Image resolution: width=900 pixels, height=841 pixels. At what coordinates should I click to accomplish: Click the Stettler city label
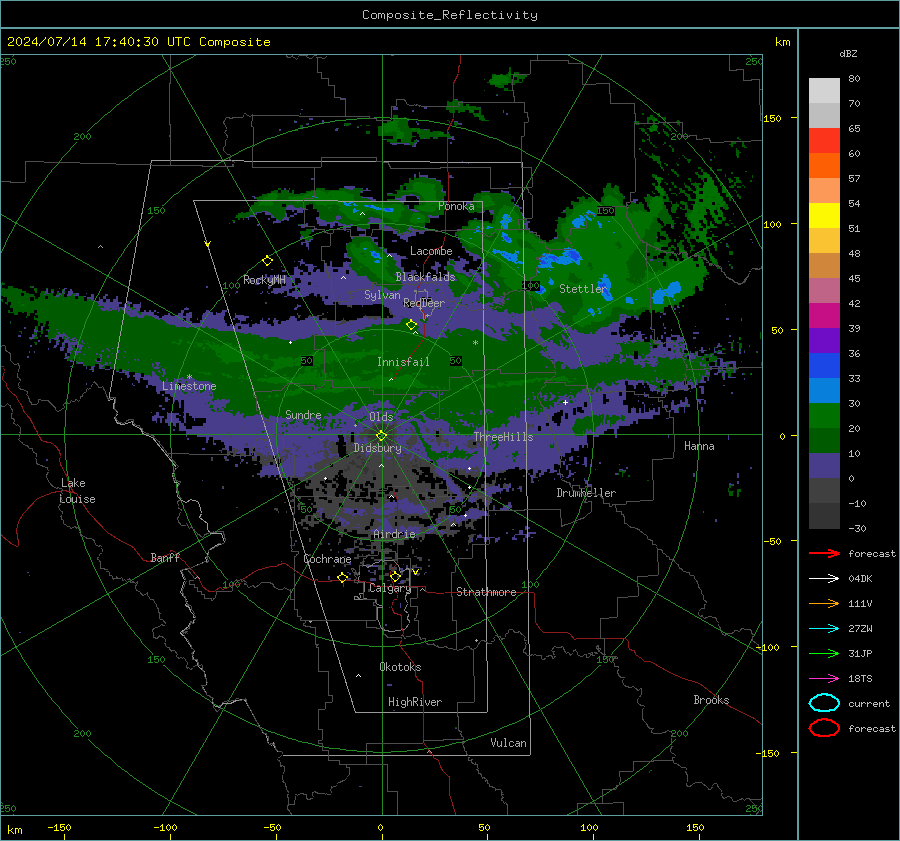coord(583,289)
